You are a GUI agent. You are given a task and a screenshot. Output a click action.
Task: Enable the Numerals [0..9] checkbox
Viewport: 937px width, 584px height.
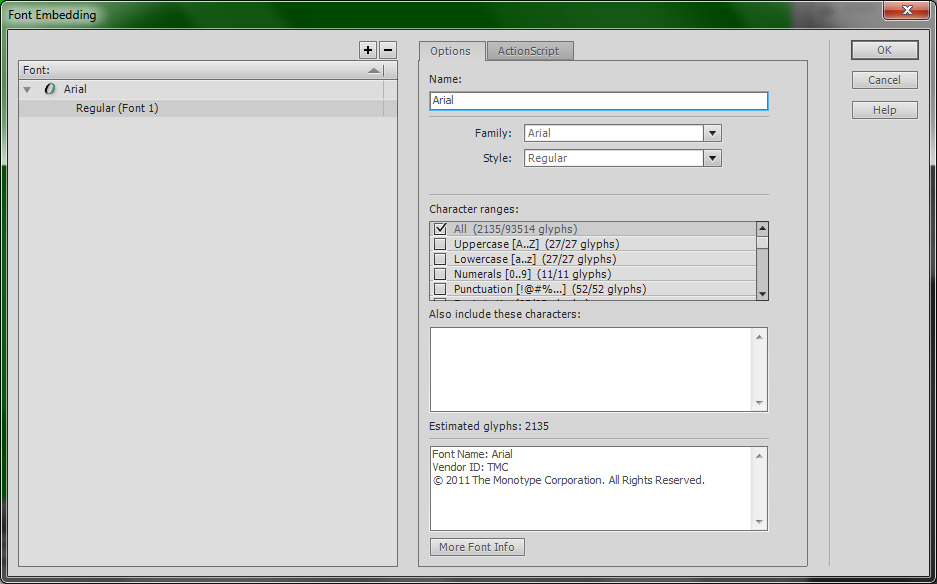pos(440,274)
